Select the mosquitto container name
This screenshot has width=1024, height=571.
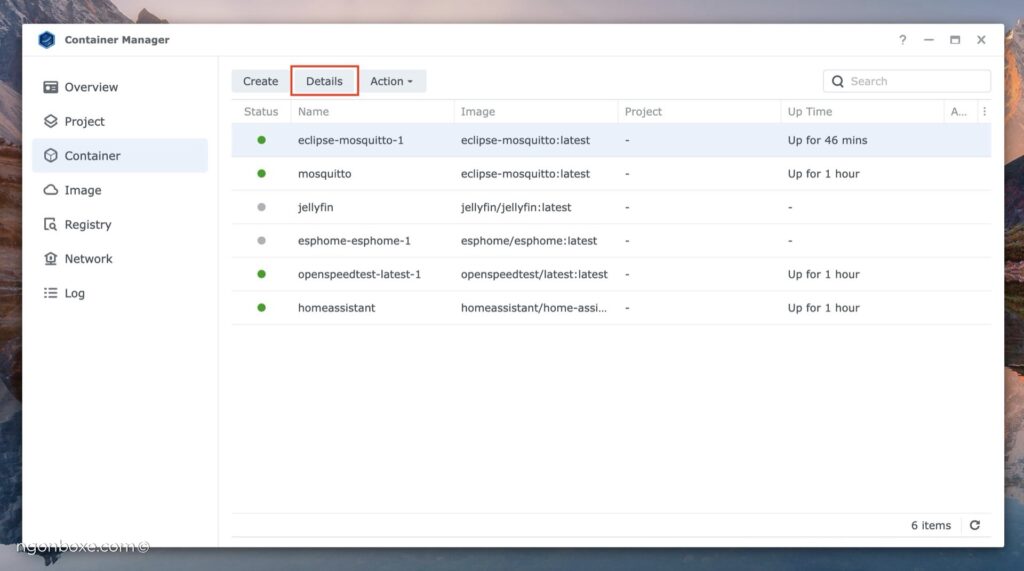tap(325, 174)
